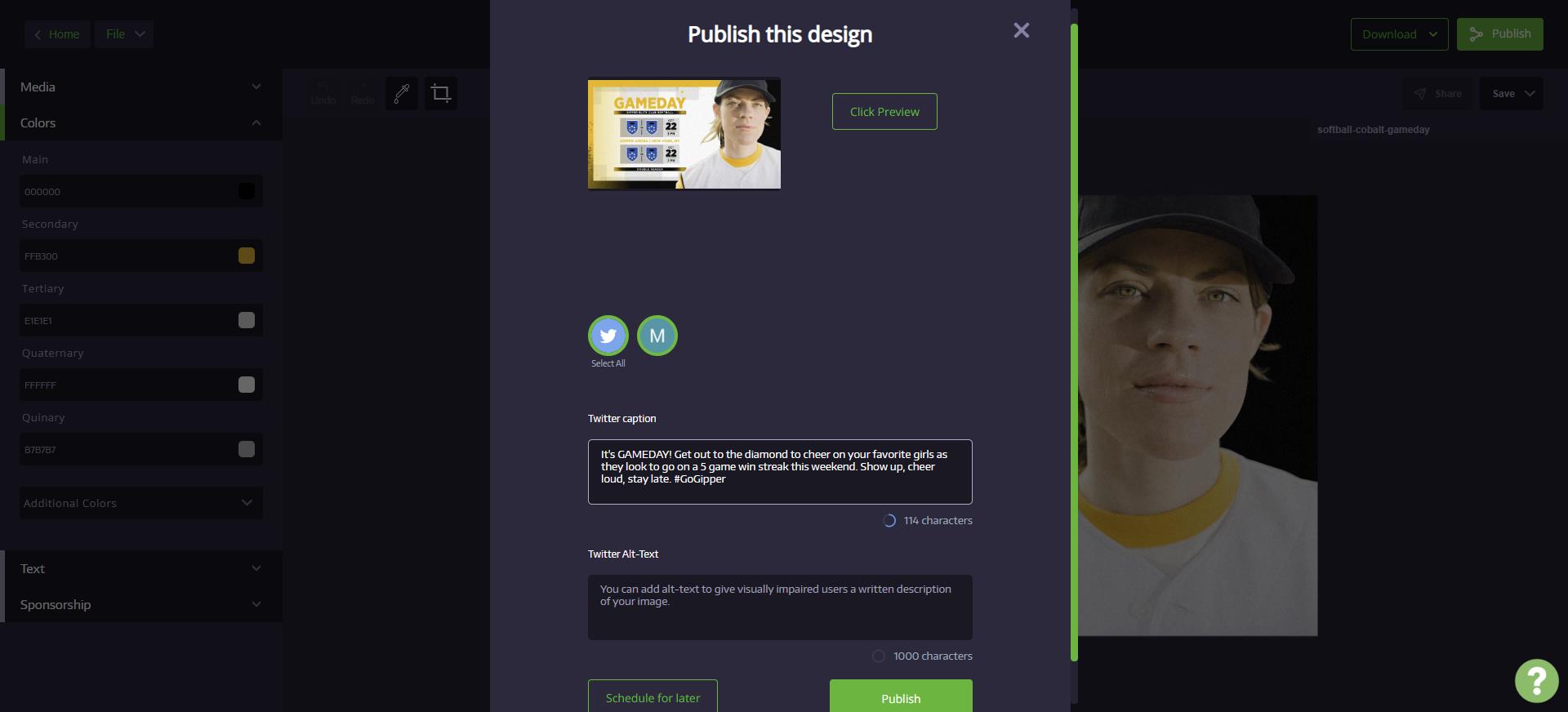This screenshot has width=1568, height=712.
Task: Click the share icon on top Publish button
Action: pos(1476,34)
